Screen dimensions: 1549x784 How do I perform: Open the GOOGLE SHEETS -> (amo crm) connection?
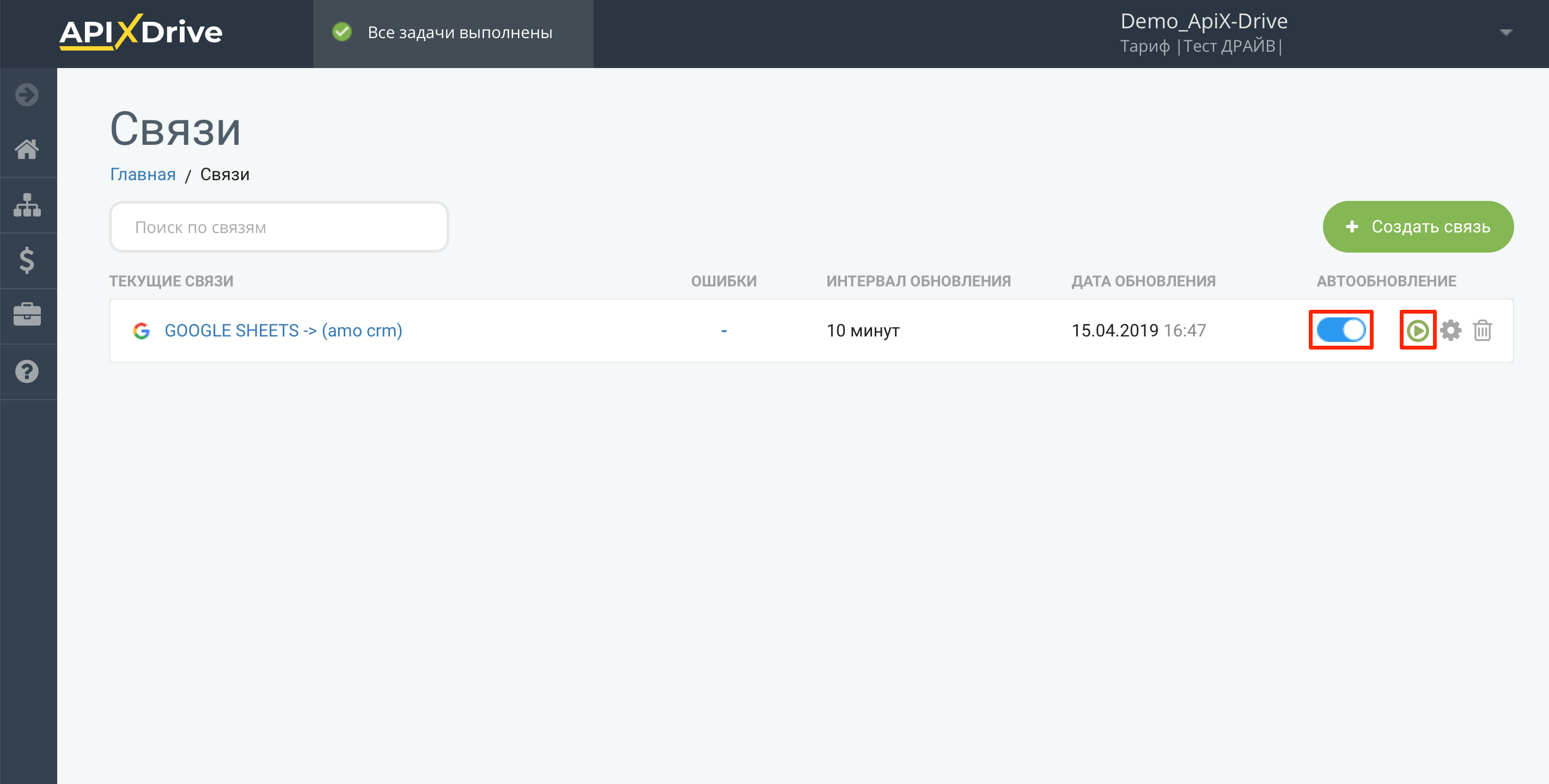(283, 330)
